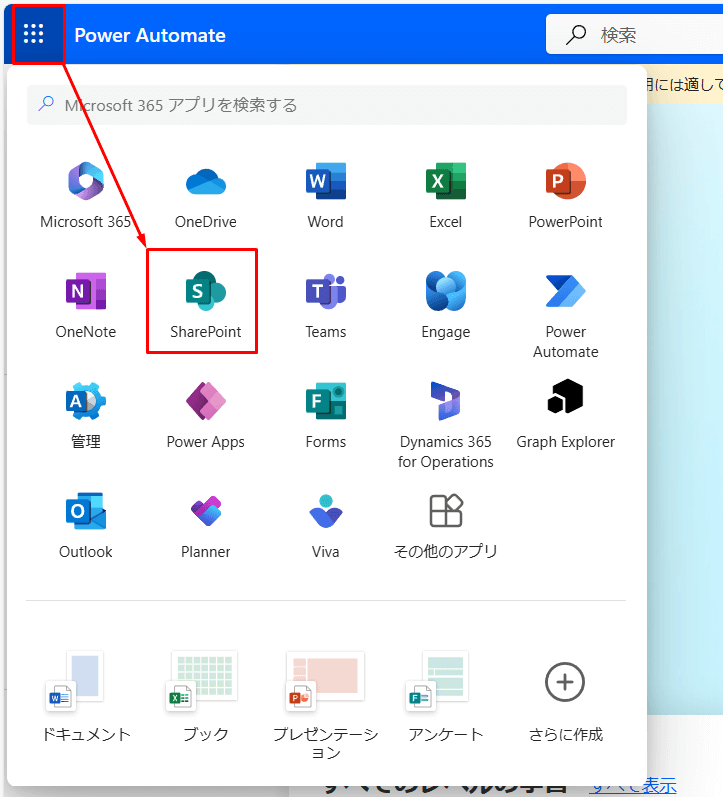
Task: Launch Teams app
Action: [x=325, y=305]
